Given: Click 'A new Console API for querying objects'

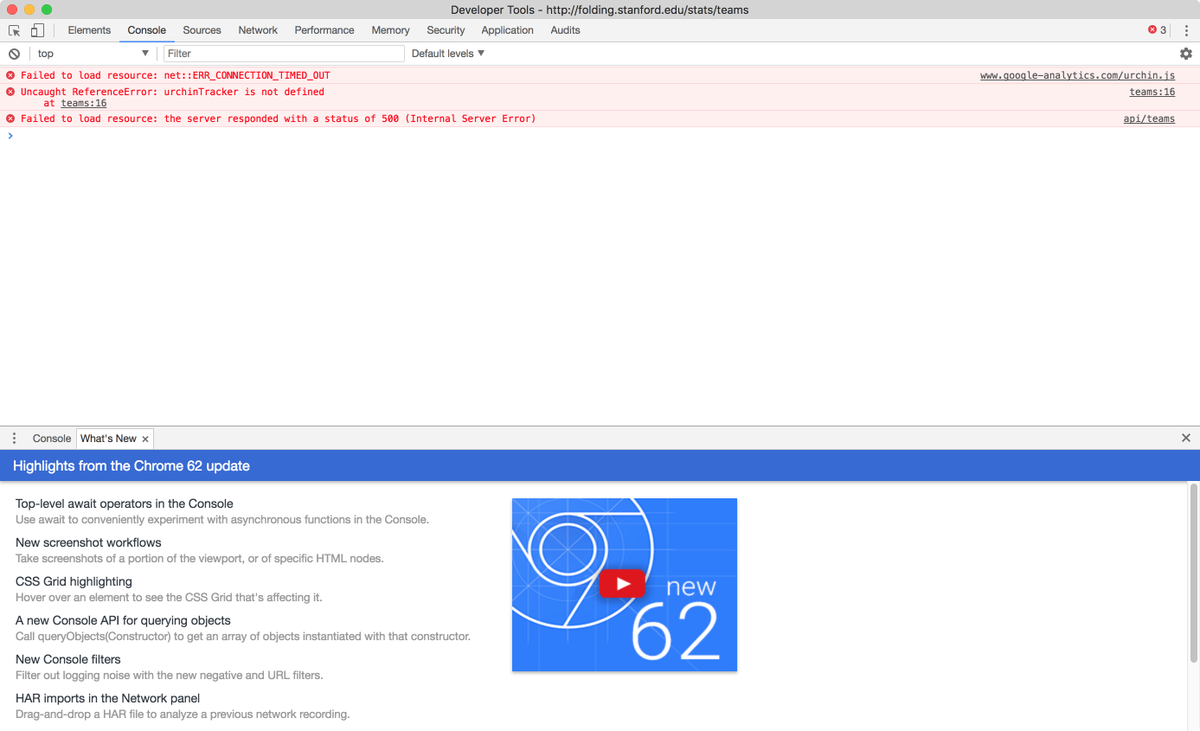Looking at the screenshot, I should point(123,621).
